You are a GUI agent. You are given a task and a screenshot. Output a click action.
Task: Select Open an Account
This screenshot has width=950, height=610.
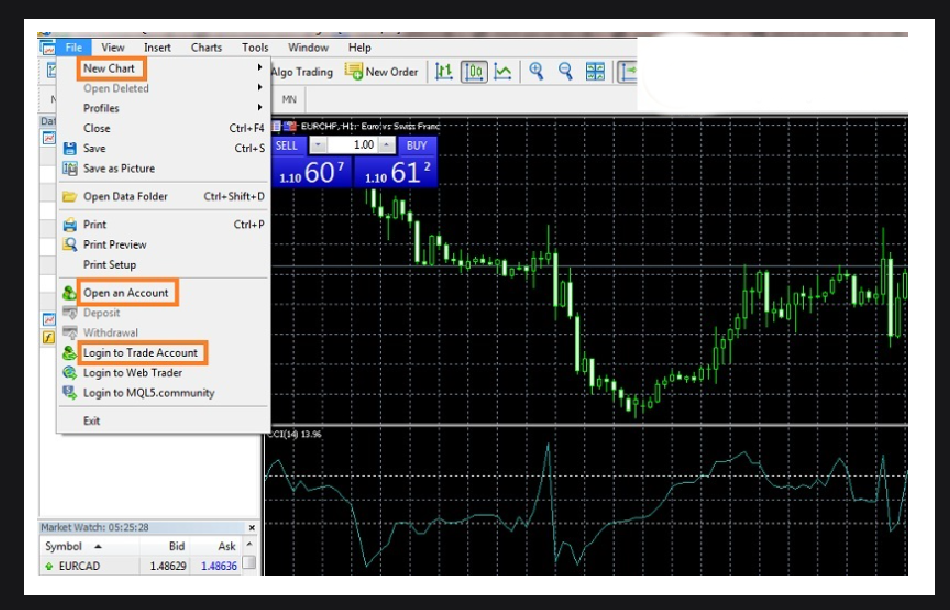[127, 293]
